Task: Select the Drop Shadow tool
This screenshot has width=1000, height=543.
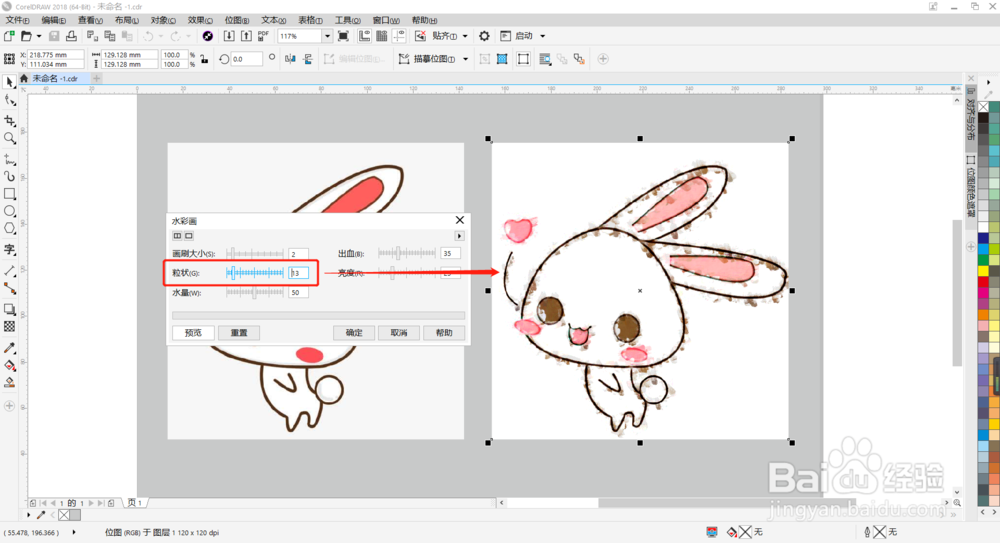Action: coord(10,309)
